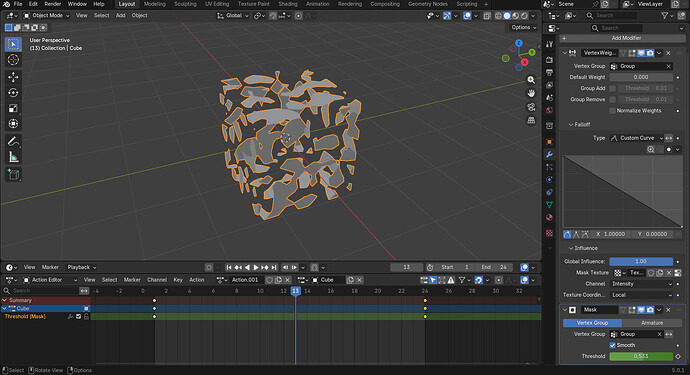Toggle the Threshold (Mask) channel lock
The height and width of the screenshot is (375, 690).
click(x=86, y=316)
